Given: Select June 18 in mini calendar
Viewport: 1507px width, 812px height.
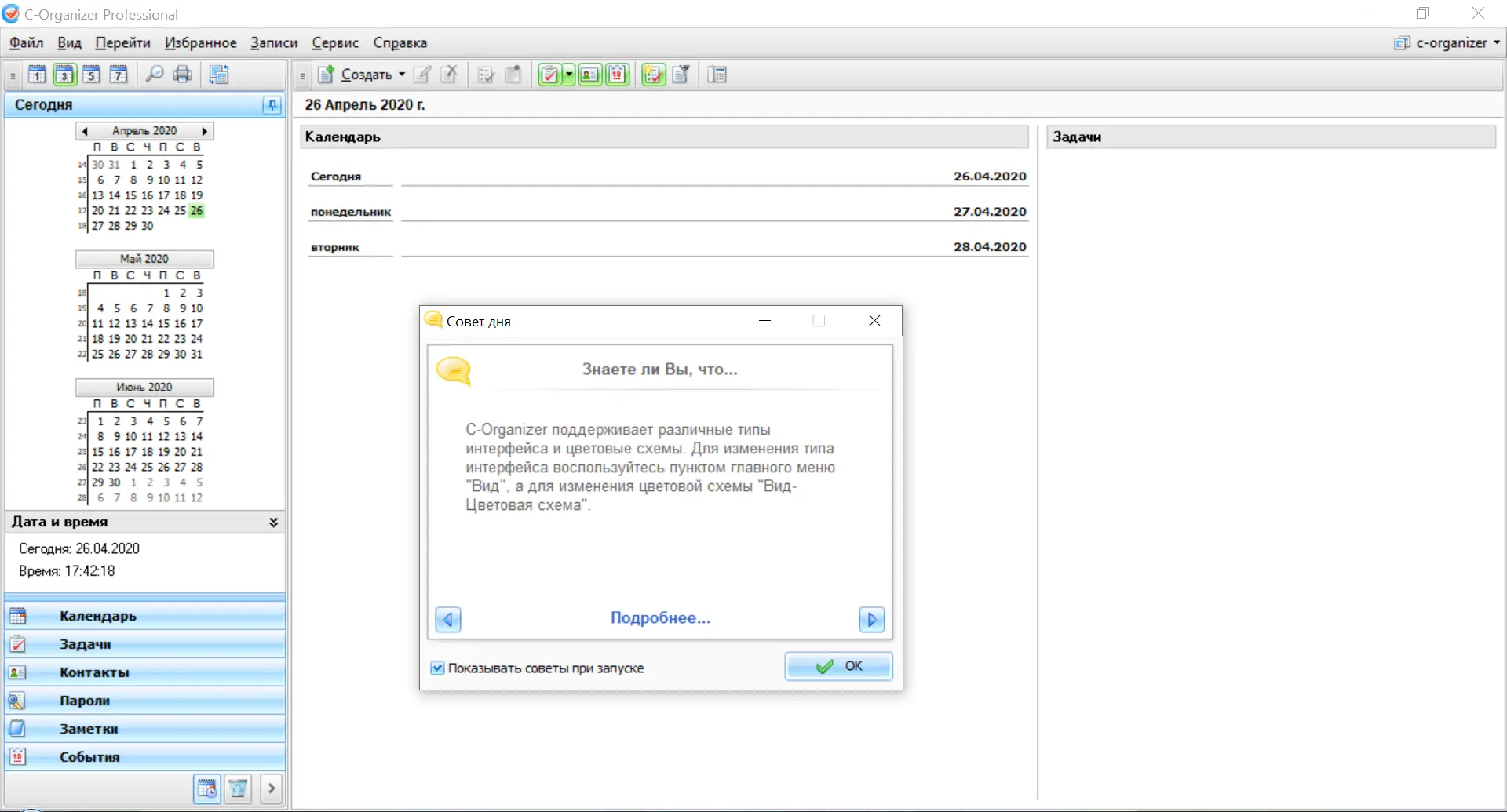Looking at the screenshot, I should point(147,452).
